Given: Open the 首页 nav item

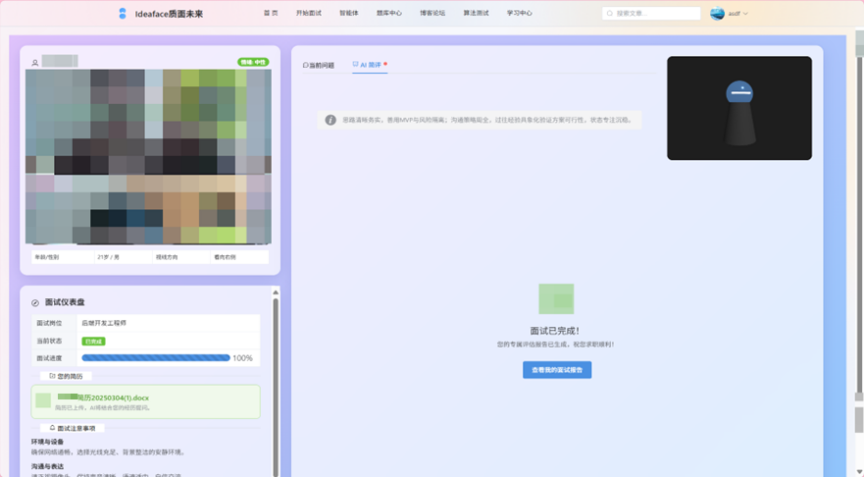Looking at the screenshot, I should tap(270, 14).
